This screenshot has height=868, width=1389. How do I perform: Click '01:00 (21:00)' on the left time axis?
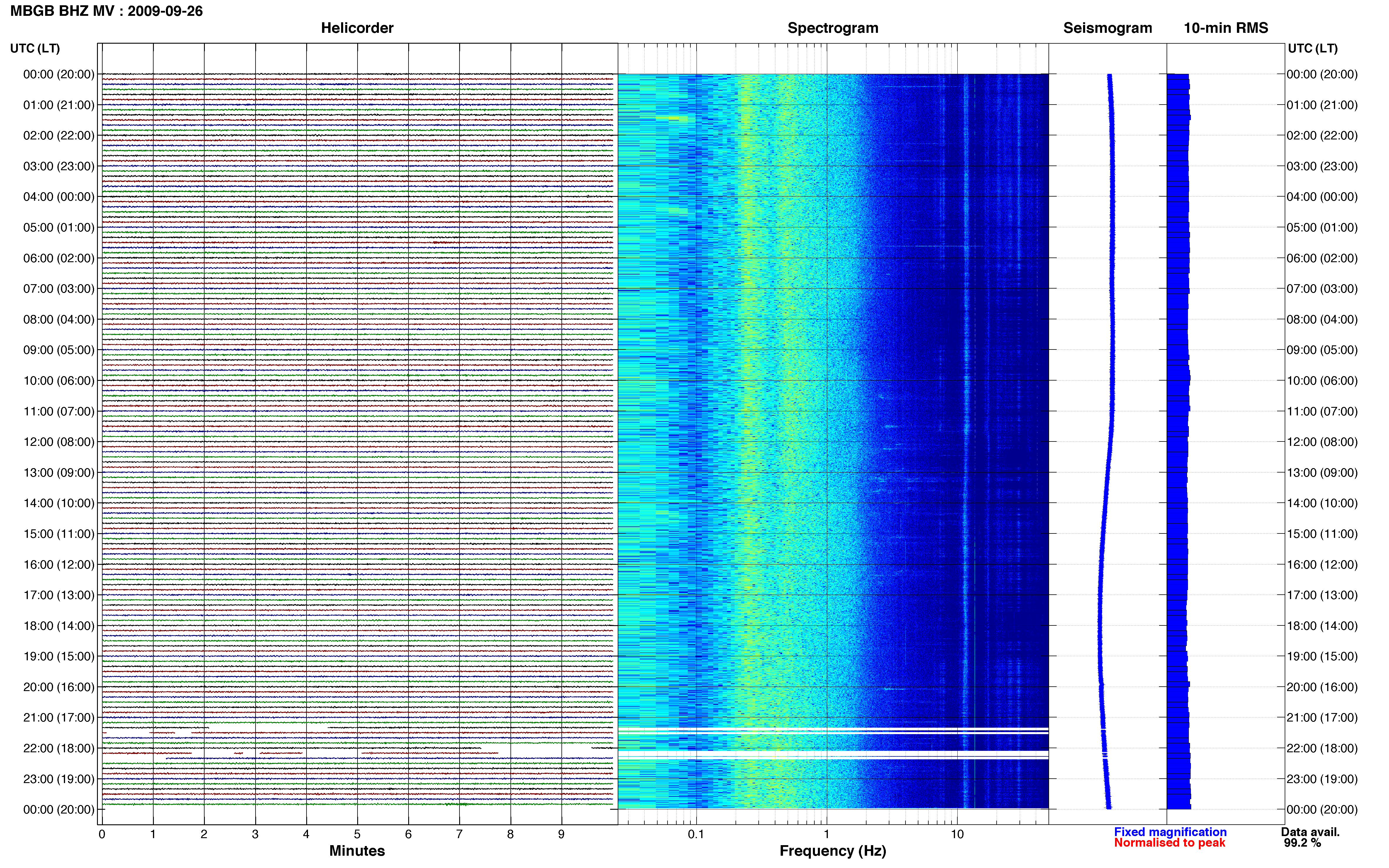pos(59,105)
